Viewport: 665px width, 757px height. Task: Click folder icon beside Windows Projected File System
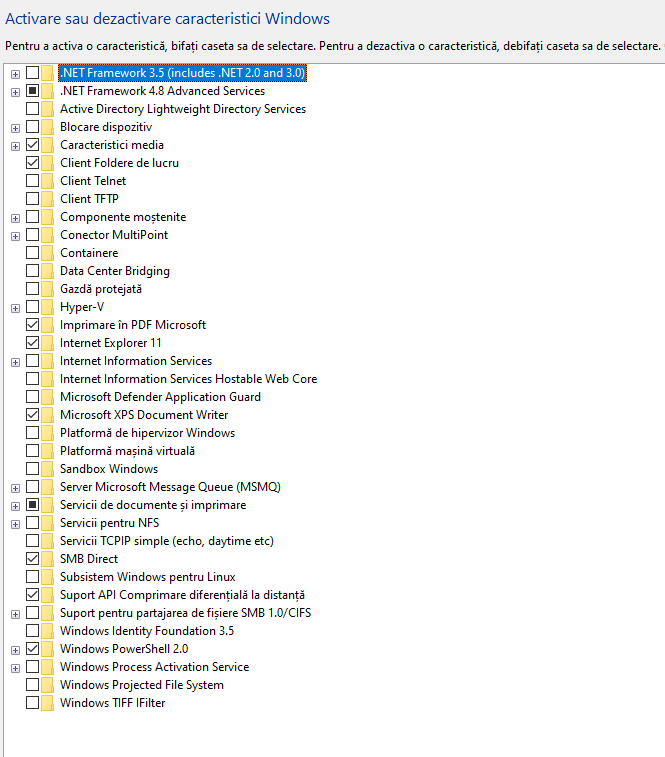[47, 685]
